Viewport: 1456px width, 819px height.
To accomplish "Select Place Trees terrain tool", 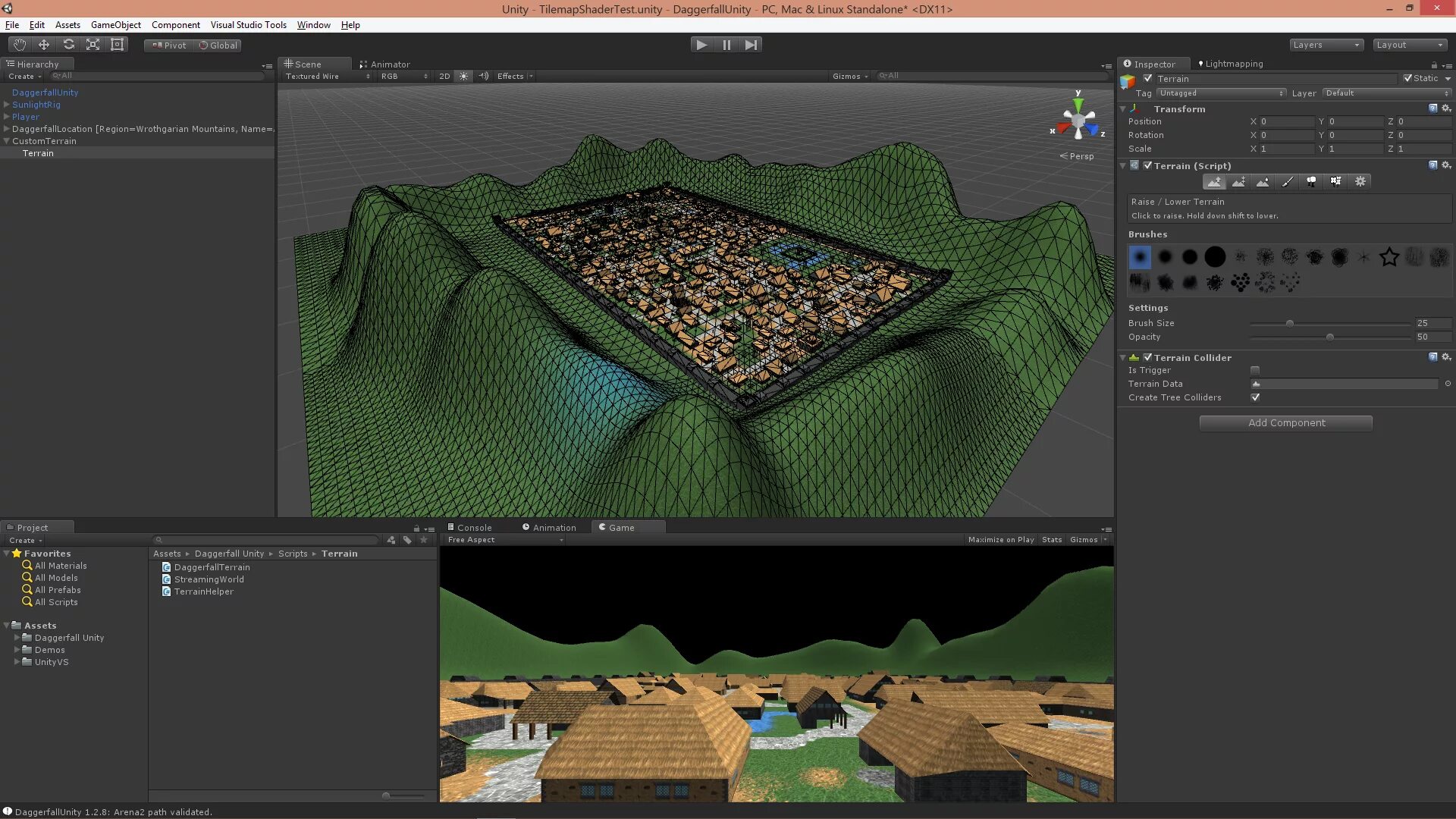I will pyautogui.click(x=1311, y=182).
